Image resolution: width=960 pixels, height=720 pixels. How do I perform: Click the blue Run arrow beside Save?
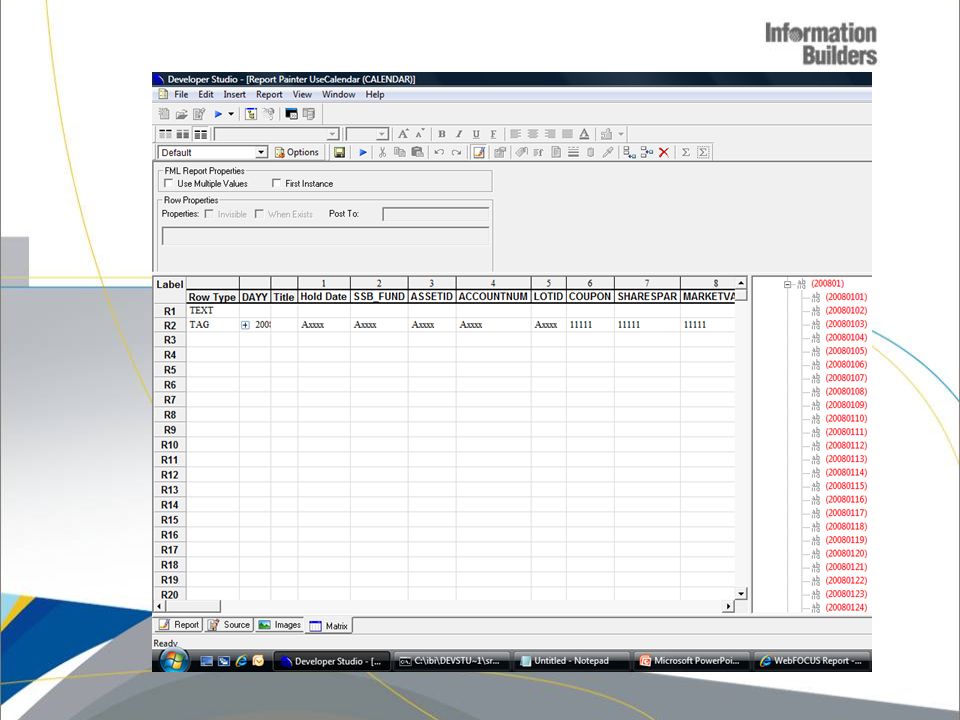tap(362, 152)
